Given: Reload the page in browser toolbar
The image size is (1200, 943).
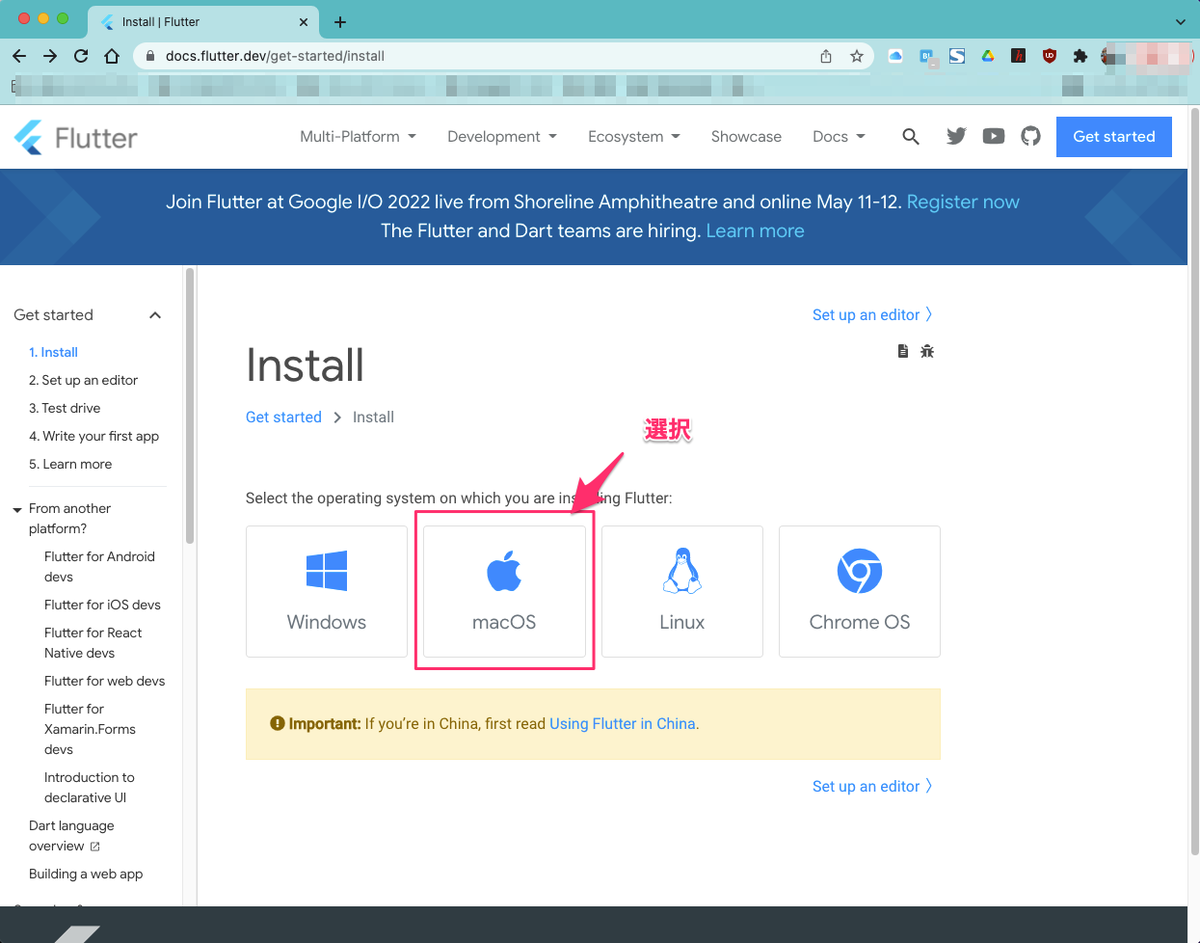Looking at the screenshot, I should [x=81, y=56].
